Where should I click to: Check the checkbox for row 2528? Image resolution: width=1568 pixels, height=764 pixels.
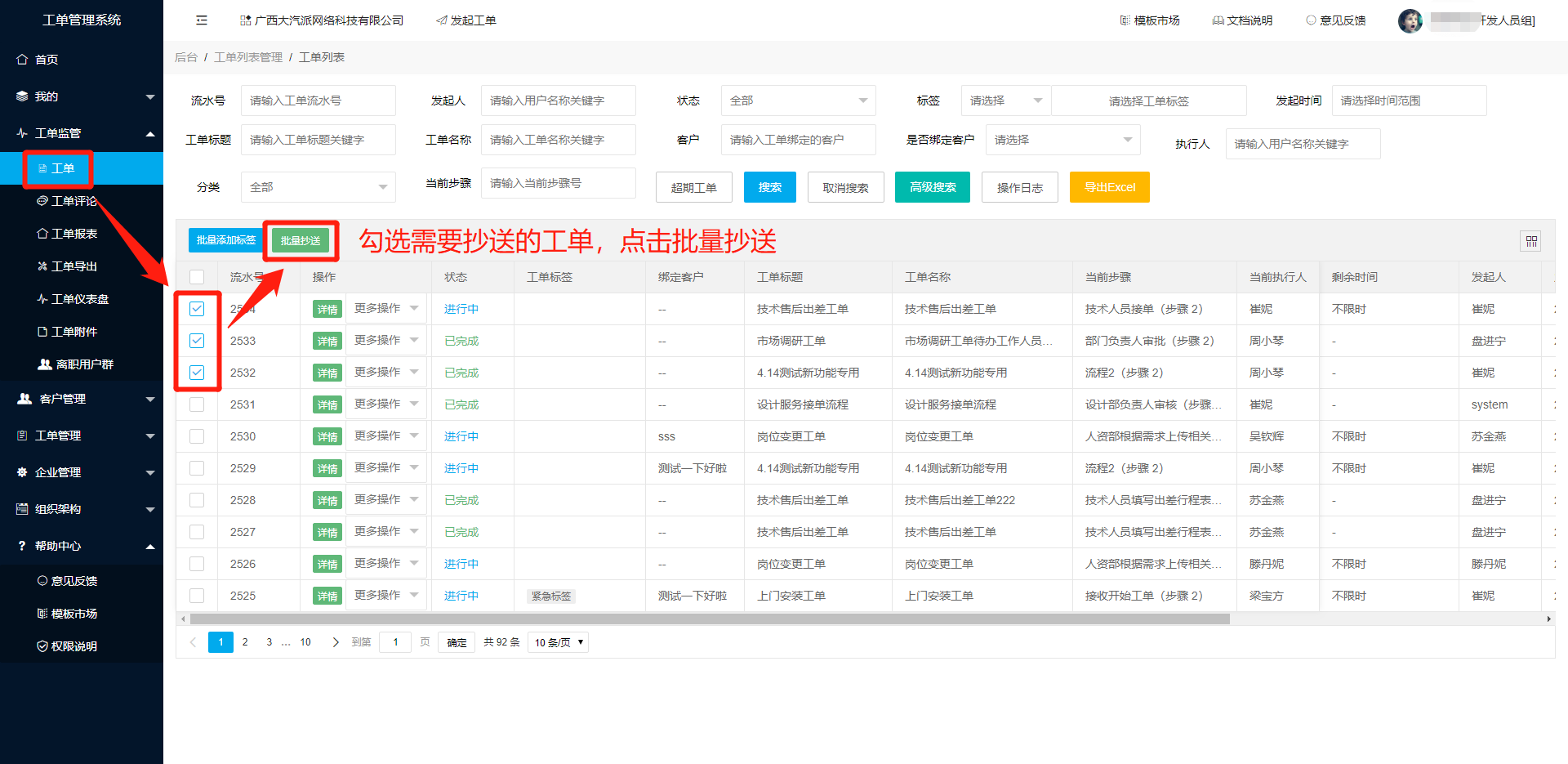tap(197, 500)
